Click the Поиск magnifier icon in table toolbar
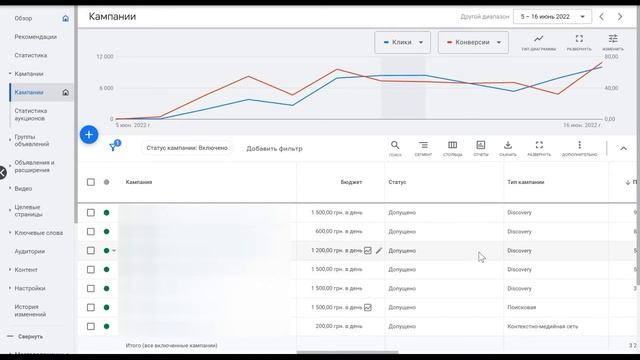The height and width of the screenshot is (360, 640). [x=395, y=145]
